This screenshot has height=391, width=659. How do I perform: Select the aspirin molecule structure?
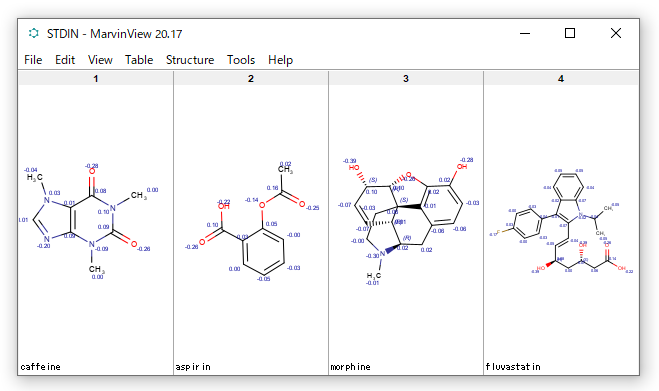252,221
